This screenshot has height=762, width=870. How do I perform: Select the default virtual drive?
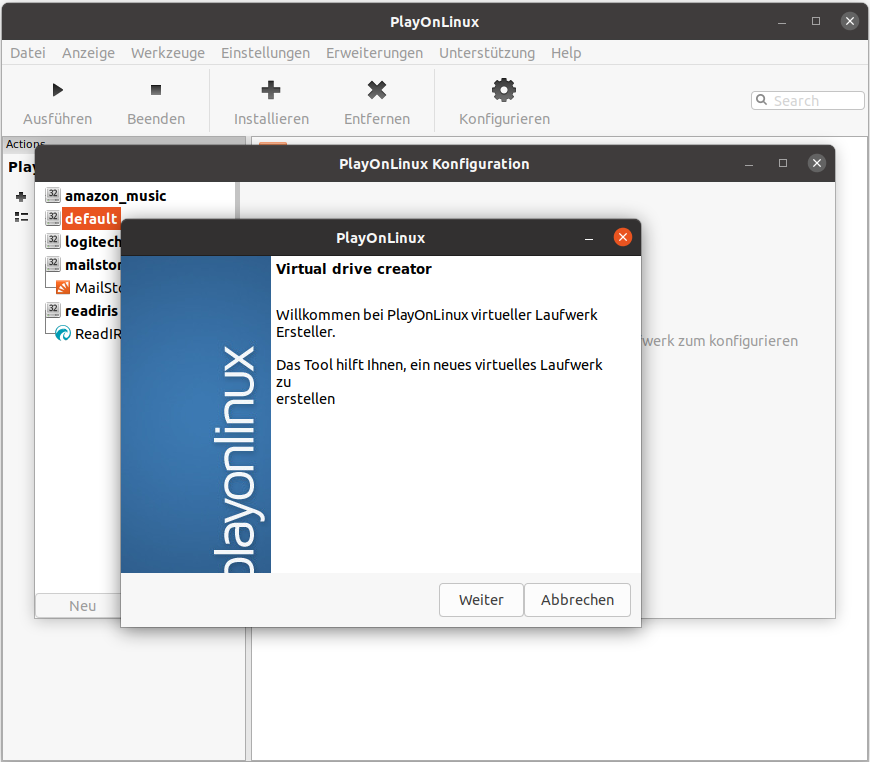tap(91, 218)
